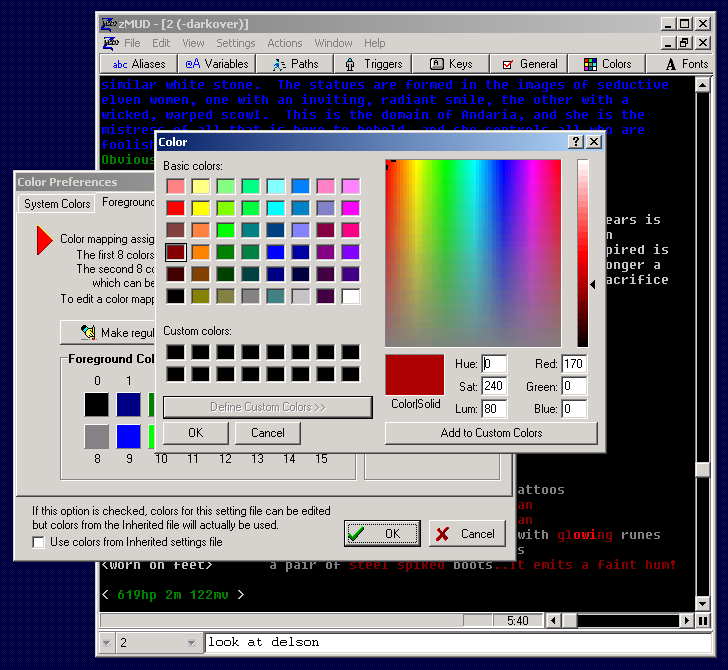Select foreground color 1 navy swatch
Screen dimensions: 728x670
(x=128, y=404)
